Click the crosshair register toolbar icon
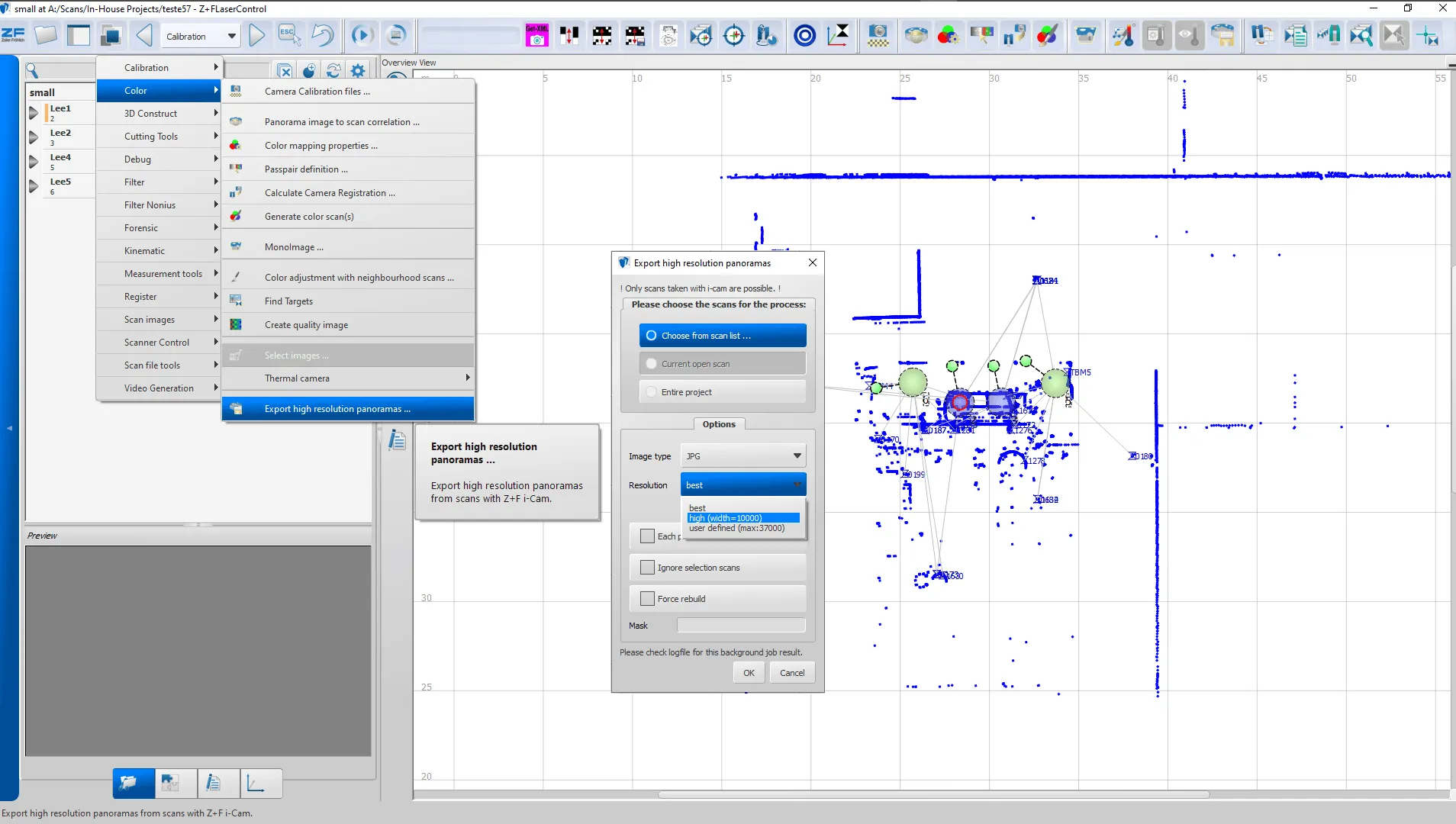 click(1427, 35)
